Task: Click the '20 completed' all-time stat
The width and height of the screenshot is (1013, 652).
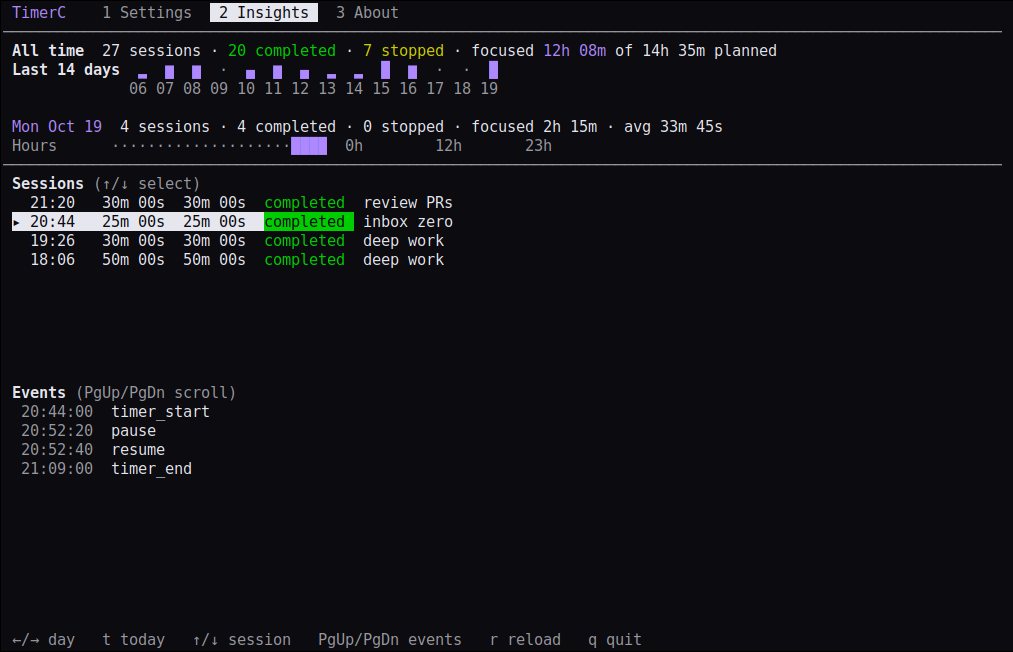Action: [x=282, y=50]
